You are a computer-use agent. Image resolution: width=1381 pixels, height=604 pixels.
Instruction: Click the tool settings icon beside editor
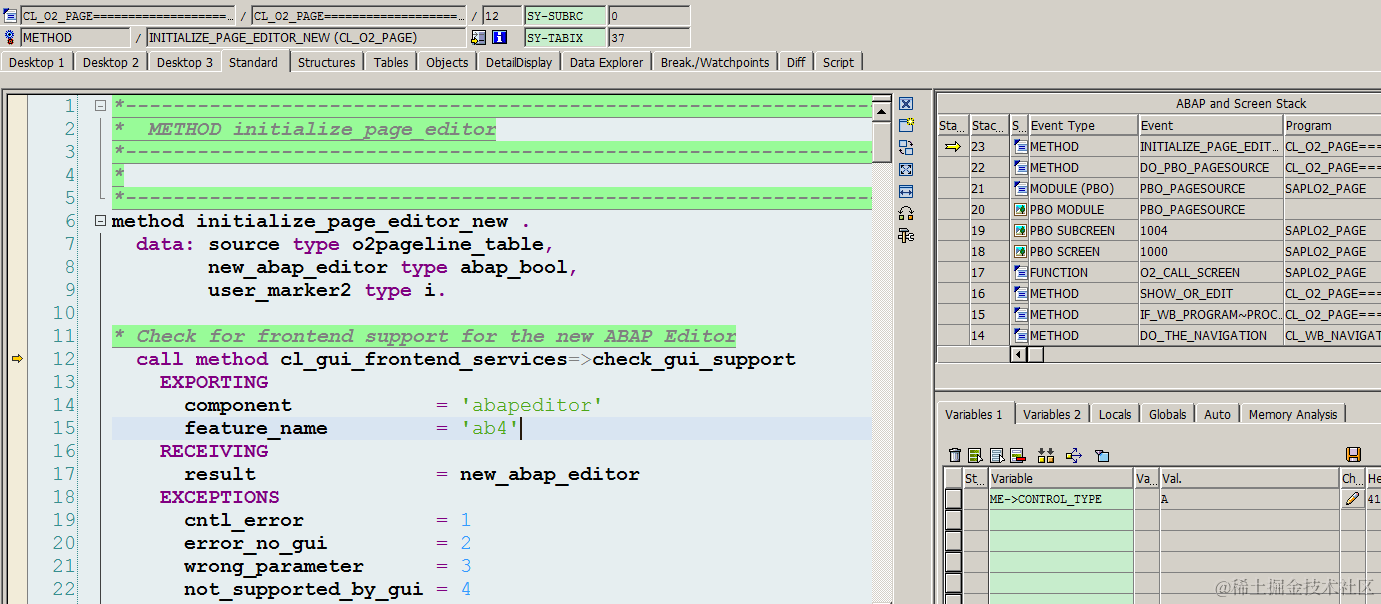[906, 235]
